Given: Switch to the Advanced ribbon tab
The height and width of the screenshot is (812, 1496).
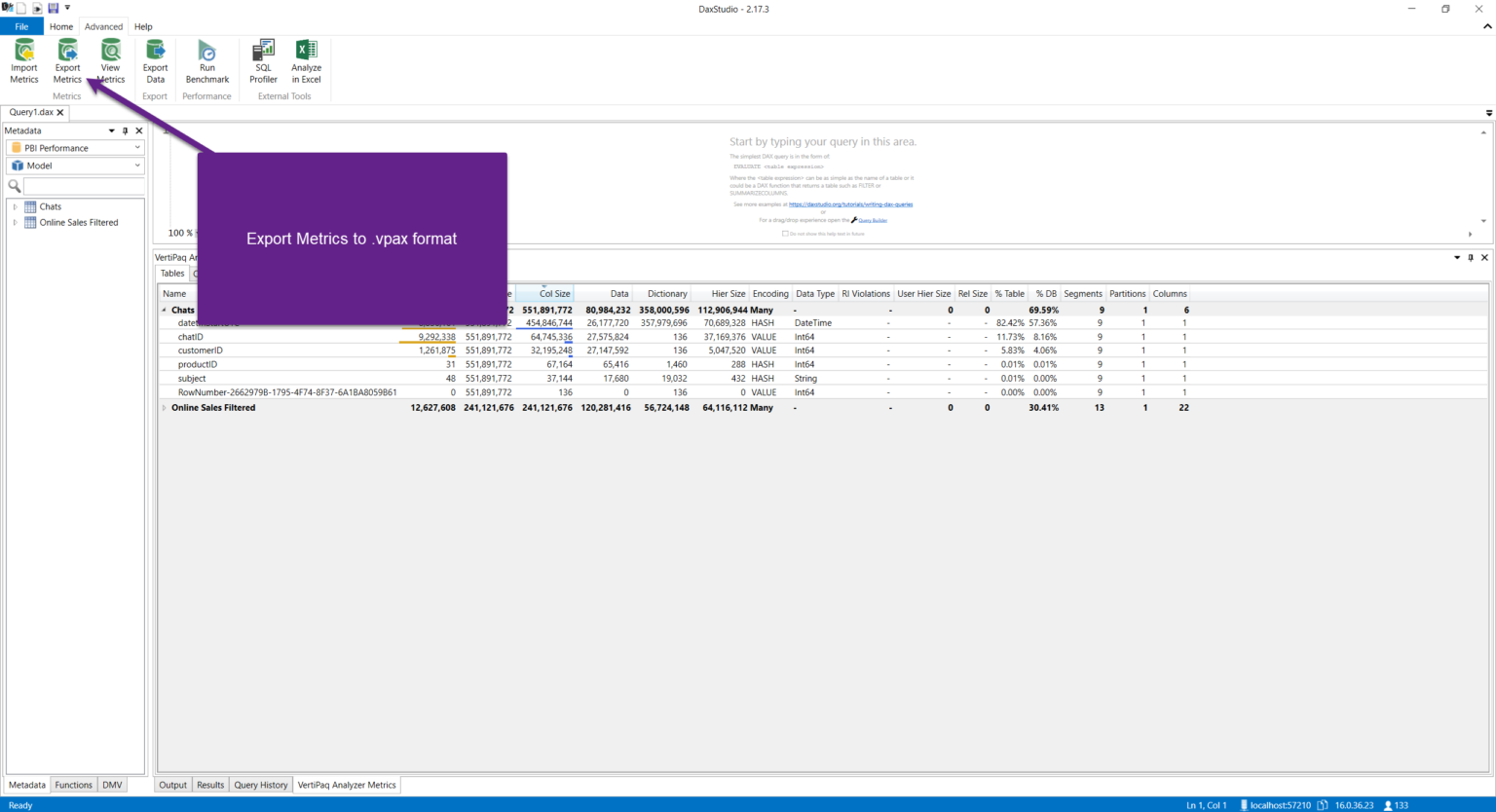Looking at the screenshot, I should click(103, 26).
